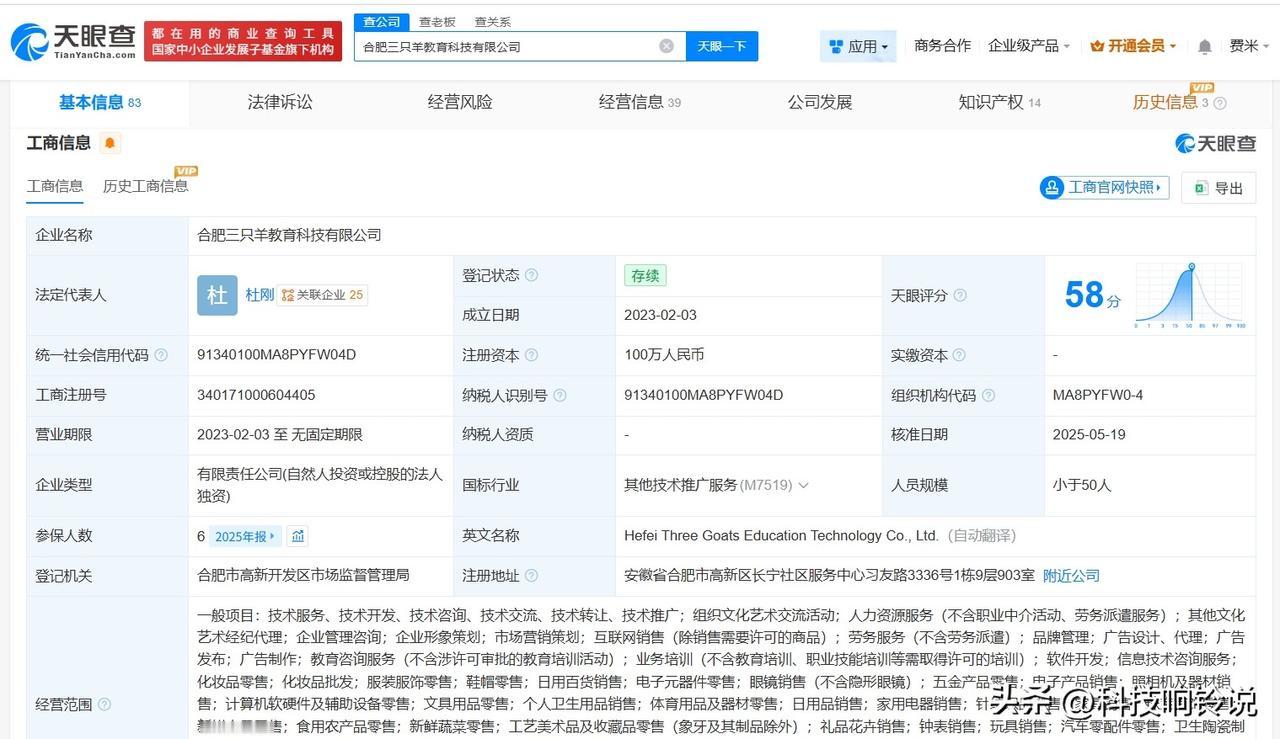This screenshot has height=739, width=1280.
Task: Click the company name 合肥三只羊教育科技有限公司 cell
Action: pyautogui.click(x=289, y=235)
